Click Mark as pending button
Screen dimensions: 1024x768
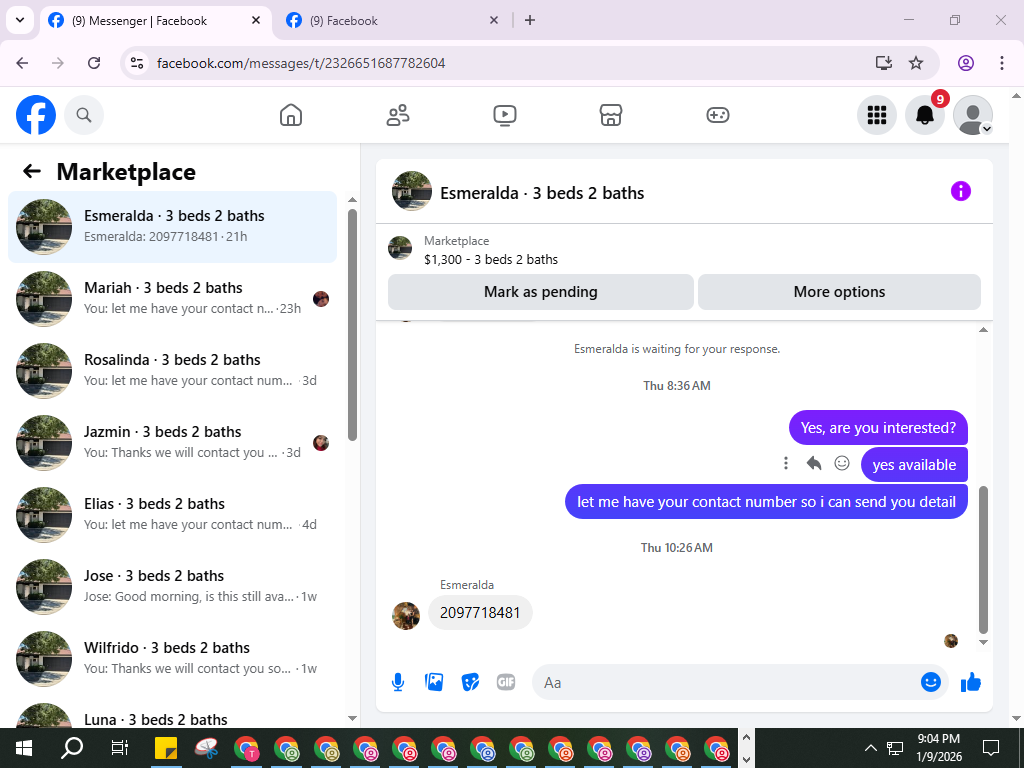tap(541, 292)
